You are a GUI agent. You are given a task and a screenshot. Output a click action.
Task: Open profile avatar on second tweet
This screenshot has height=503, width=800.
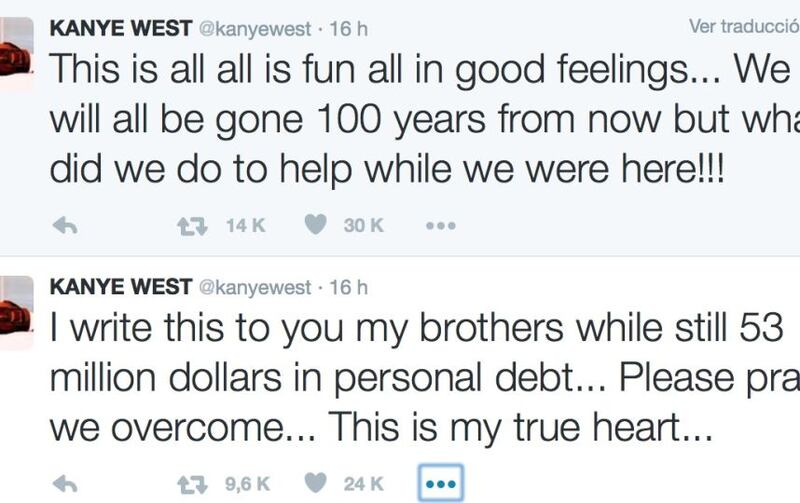click(x=17, y=312)
